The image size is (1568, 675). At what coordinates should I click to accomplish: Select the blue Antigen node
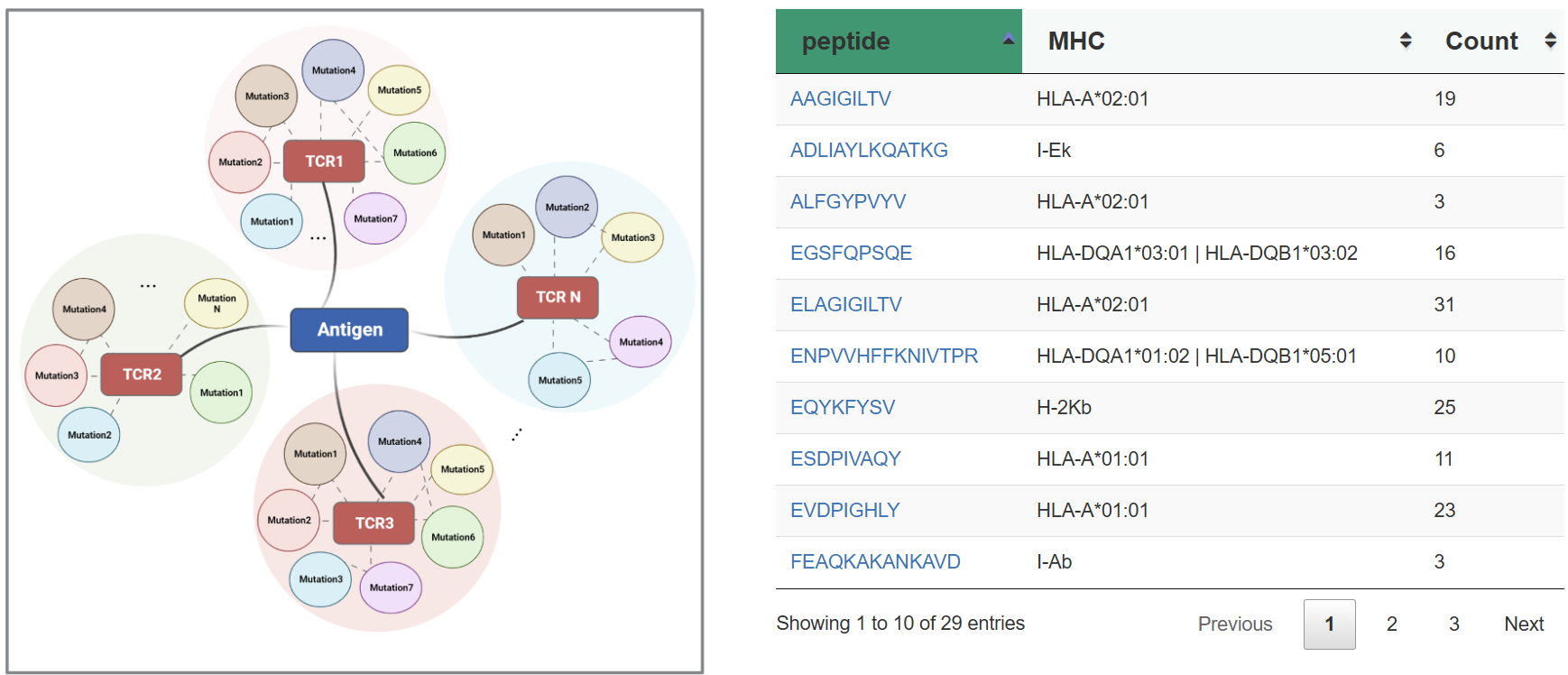point(349,330)
